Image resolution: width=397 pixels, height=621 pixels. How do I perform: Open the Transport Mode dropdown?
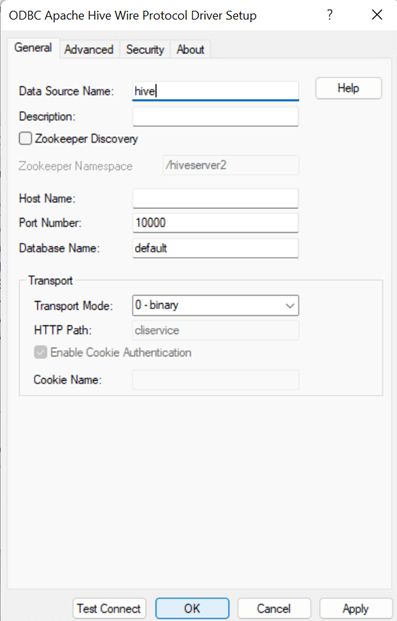(216, 305)
